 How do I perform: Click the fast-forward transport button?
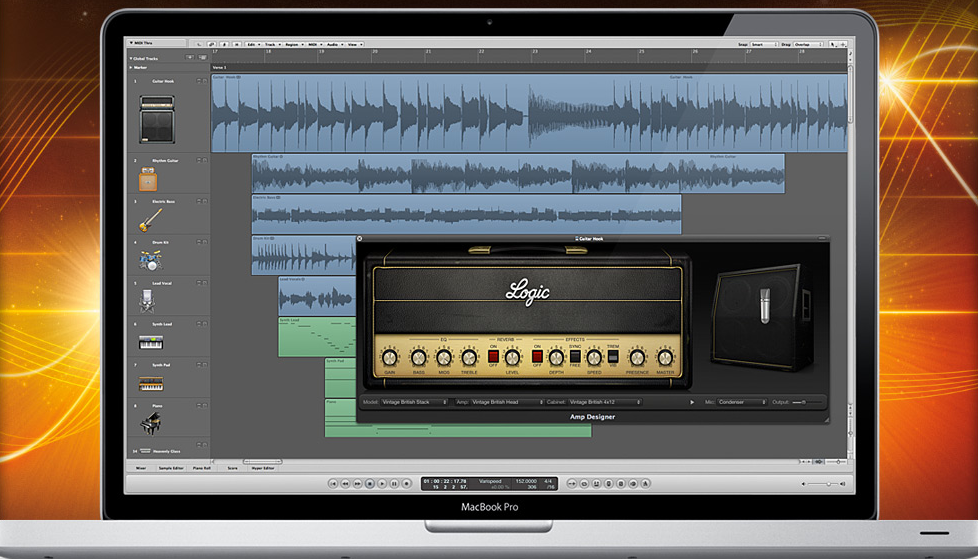point(357,484)
